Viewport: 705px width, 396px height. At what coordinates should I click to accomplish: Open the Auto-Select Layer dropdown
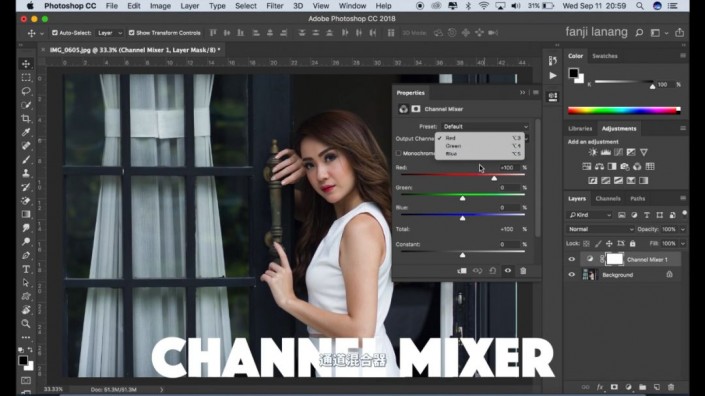[x=109, y=33]
